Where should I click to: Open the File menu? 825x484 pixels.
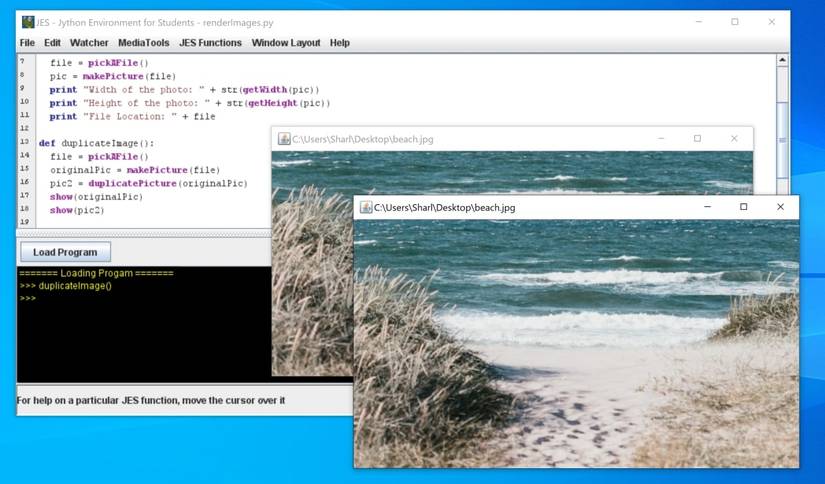(27, 43)
